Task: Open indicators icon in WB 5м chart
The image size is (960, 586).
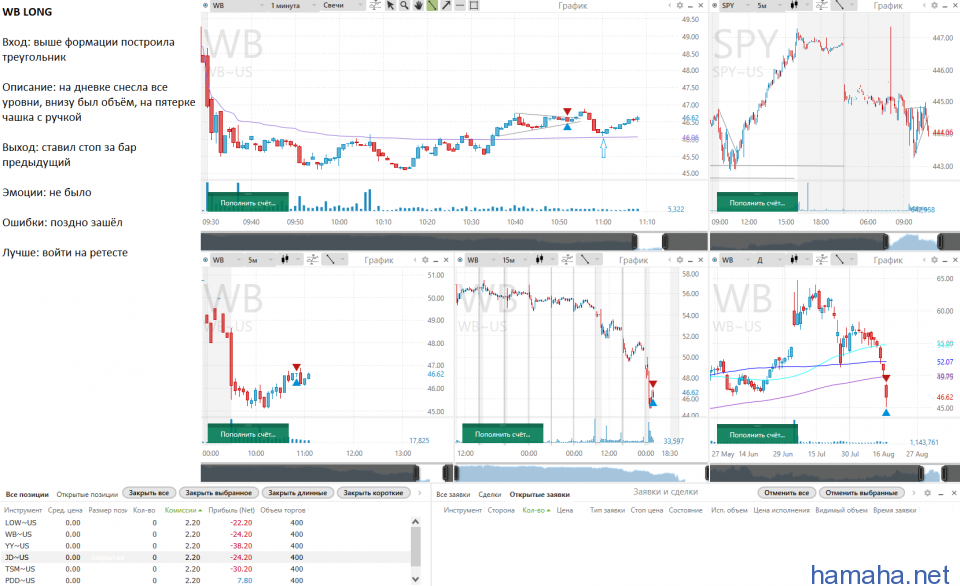Action: coord(312,260)
